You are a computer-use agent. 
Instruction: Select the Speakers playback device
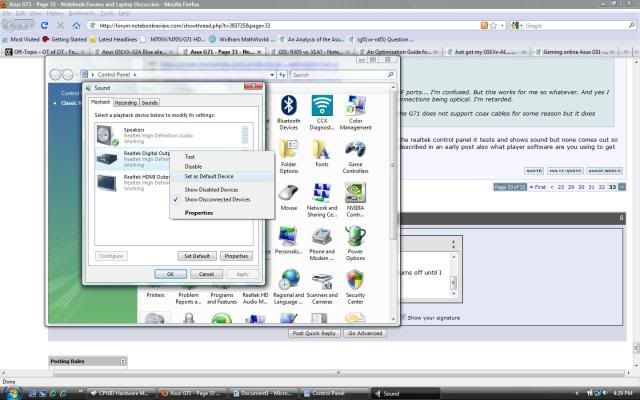[x=173, y=135]
